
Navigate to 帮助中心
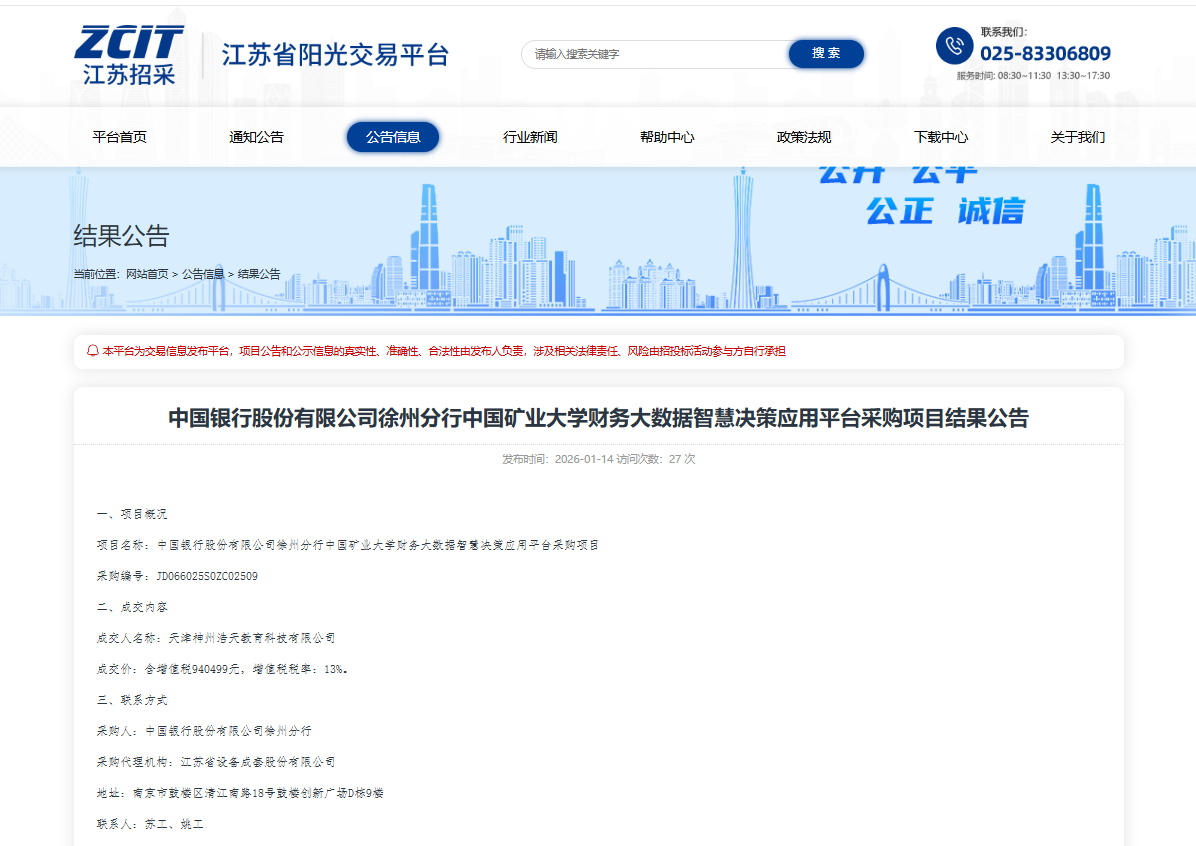tap(667, 137)
